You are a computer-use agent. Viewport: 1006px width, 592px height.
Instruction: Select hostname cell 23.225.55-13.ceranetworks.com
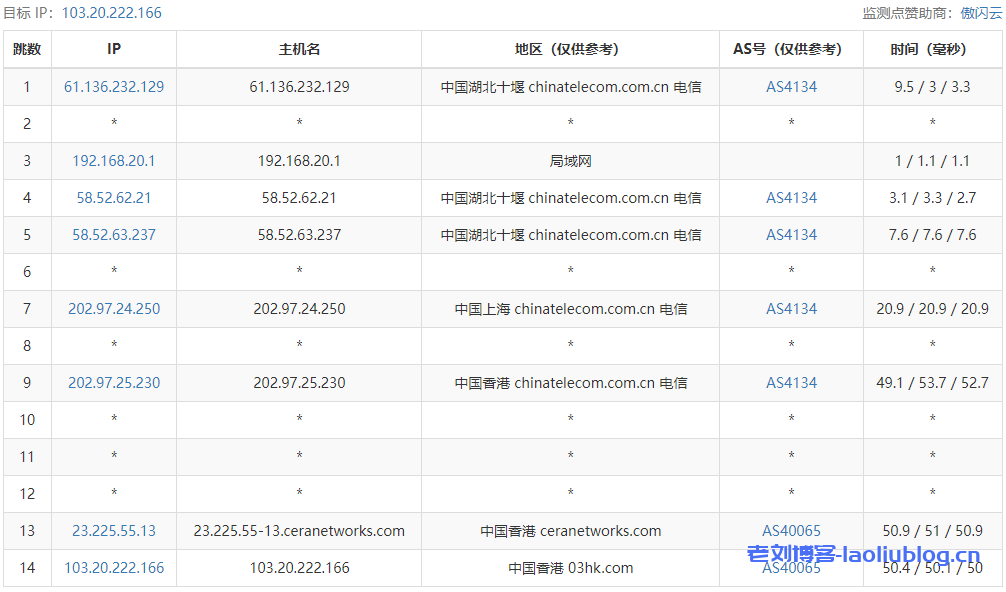pos(299,531)
